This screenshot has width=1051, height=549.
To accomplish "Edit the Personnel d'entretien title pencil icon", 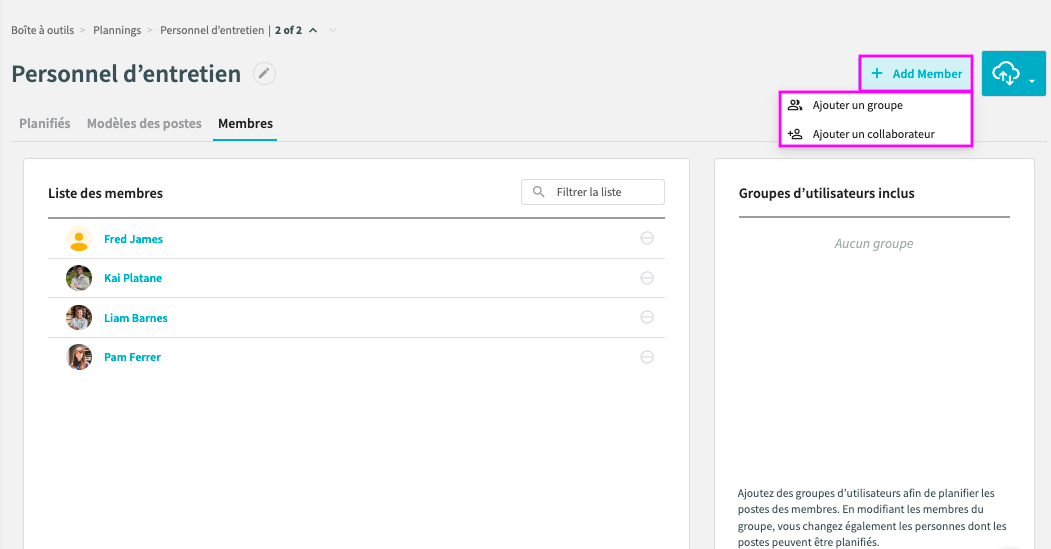I will click(x=264, y=74).
